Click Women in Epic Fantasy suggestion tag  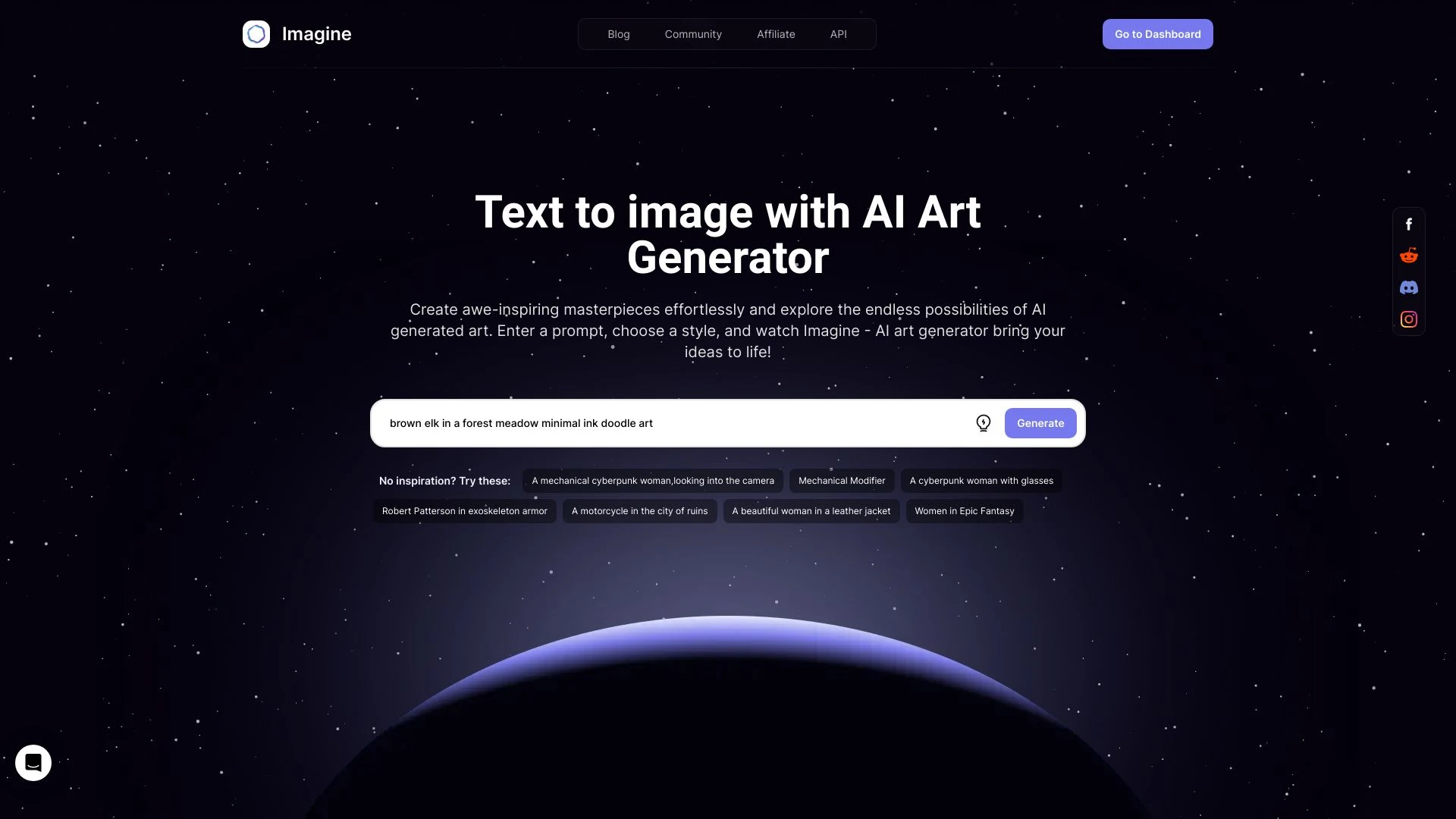[964, 511]
